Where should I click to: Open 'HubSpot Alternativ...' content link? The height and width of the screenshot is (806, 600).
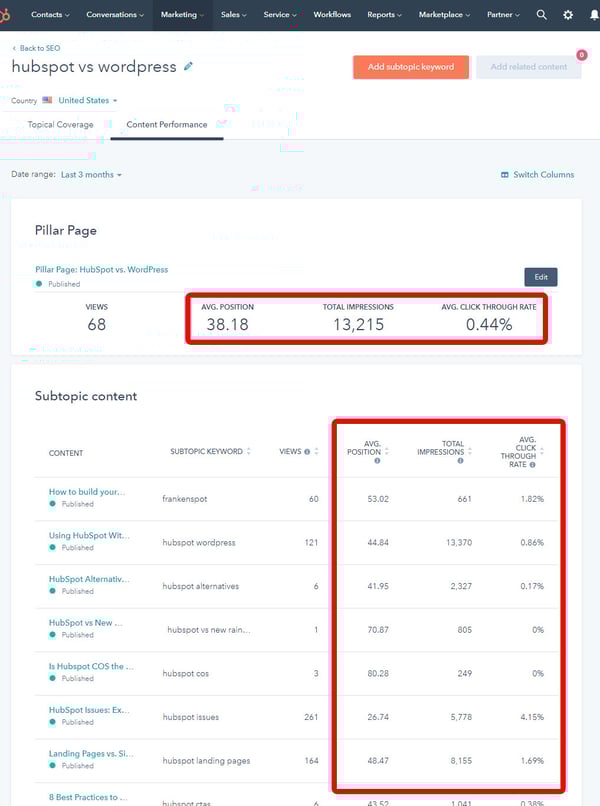point(89,579)
